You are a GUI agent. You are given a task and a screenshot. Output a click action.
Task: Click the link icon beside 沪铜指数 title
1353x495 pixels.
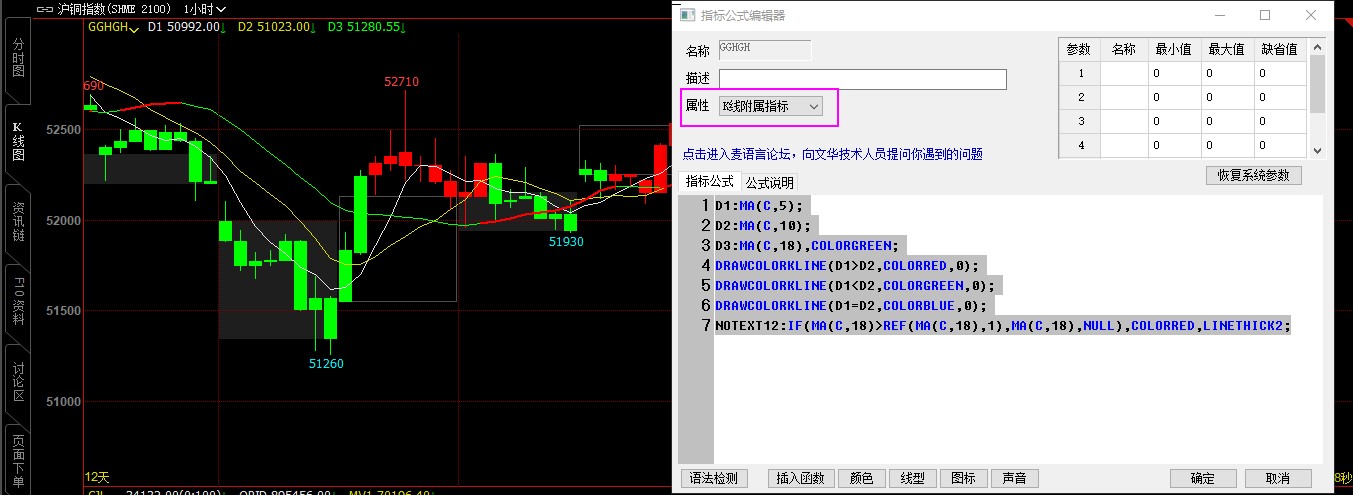pos(44,8)
